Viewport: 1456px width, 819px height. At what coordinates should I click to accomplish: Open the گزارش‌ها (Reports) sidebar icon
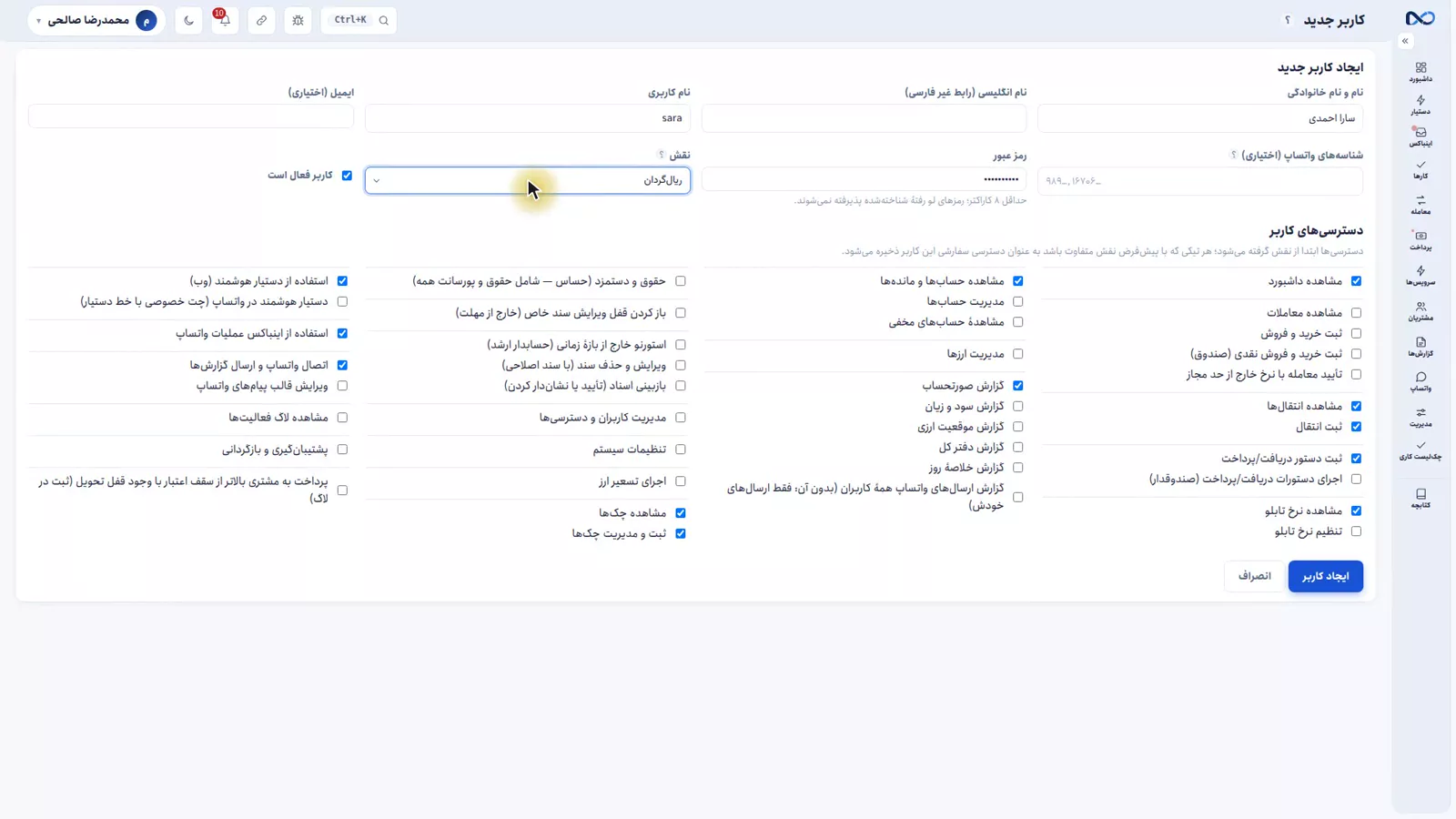[1421, 347]
